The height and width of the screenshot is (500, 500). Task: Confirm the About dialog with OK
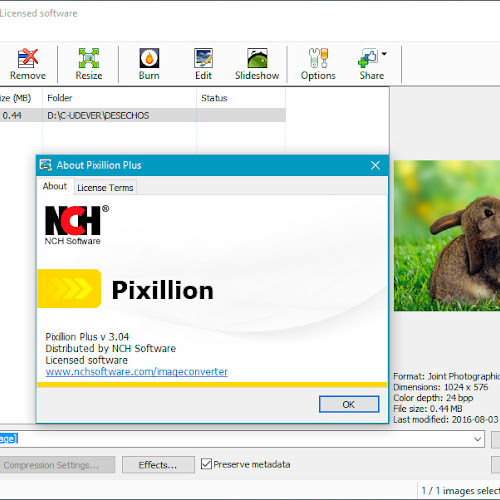coord(349,404)
